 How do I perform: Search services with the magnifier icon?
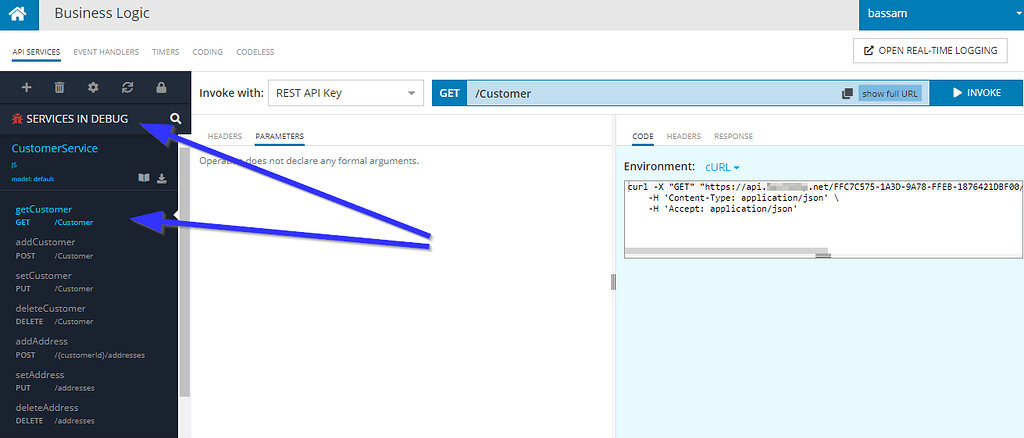pyautogui.click(x=176, y=119)
